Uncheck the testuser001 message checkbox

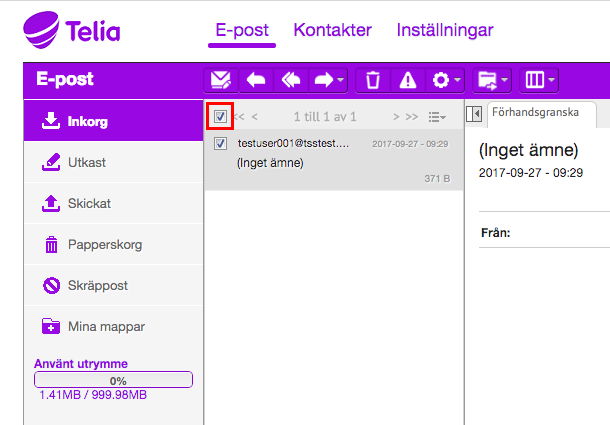tap(220, 144)
